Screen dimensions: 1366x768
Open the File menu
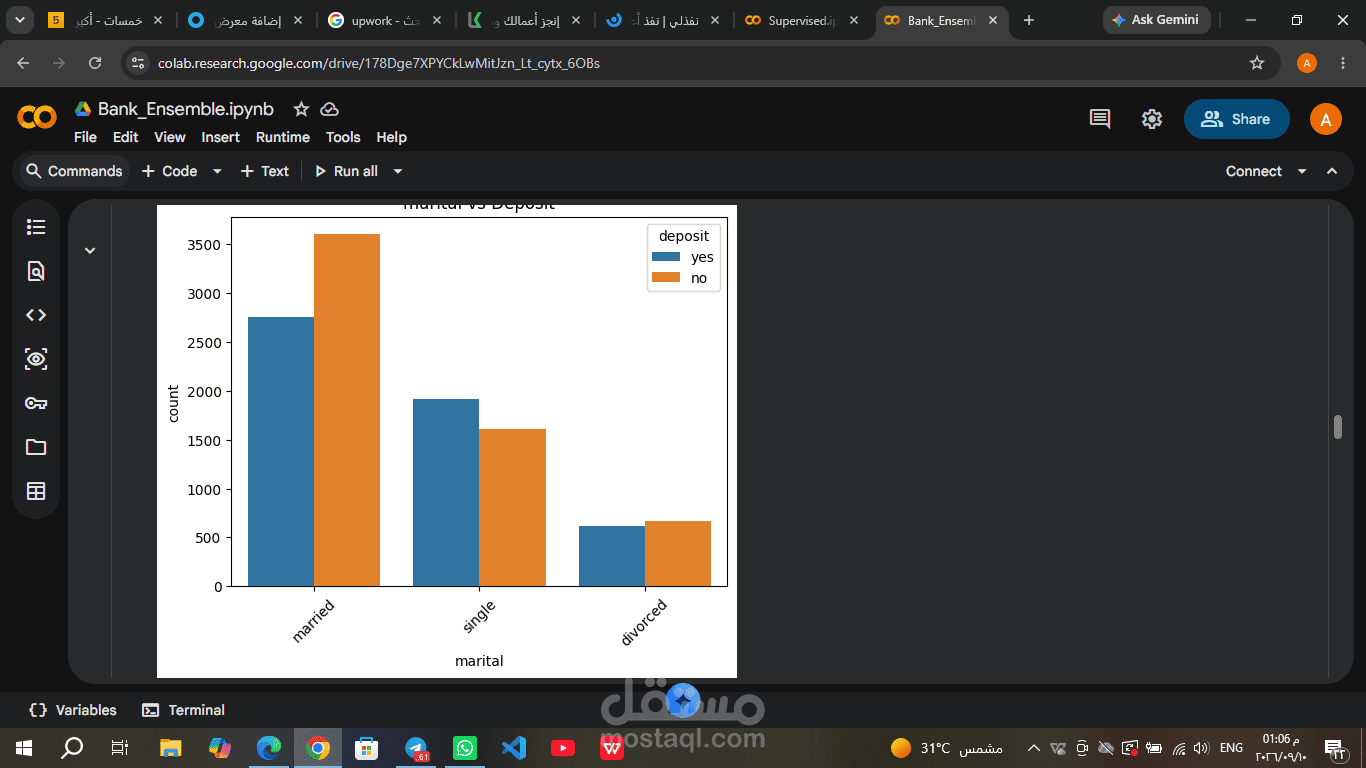click(x=85, y=137)
